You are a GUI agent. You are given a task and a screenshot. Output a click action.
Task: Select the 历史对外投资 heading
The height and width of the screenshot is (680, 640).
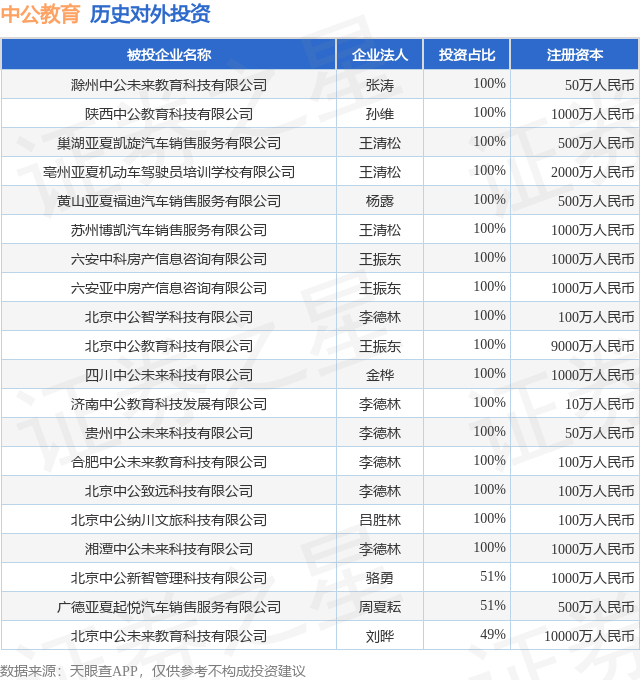tap(150, 14)
